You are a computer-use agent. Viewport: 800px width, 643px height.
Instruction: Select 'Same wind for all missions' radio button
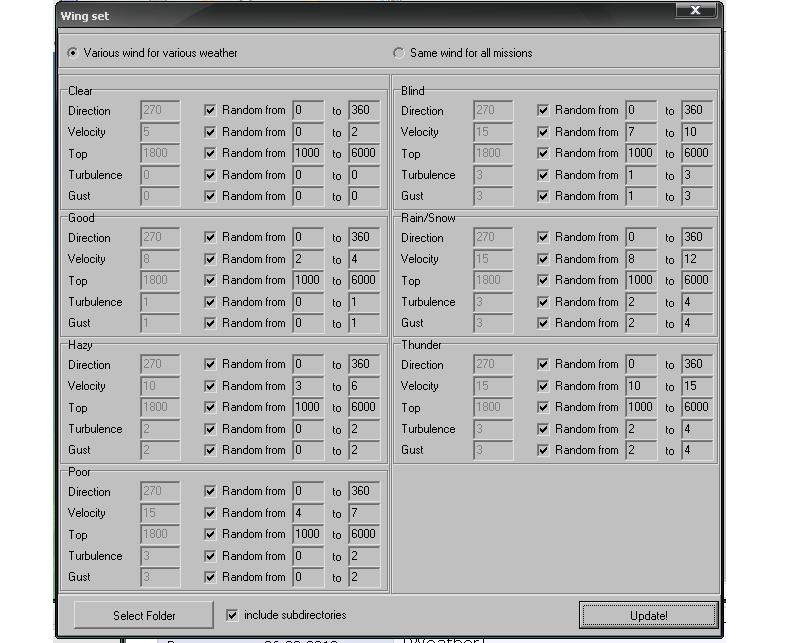click(398, 53)
